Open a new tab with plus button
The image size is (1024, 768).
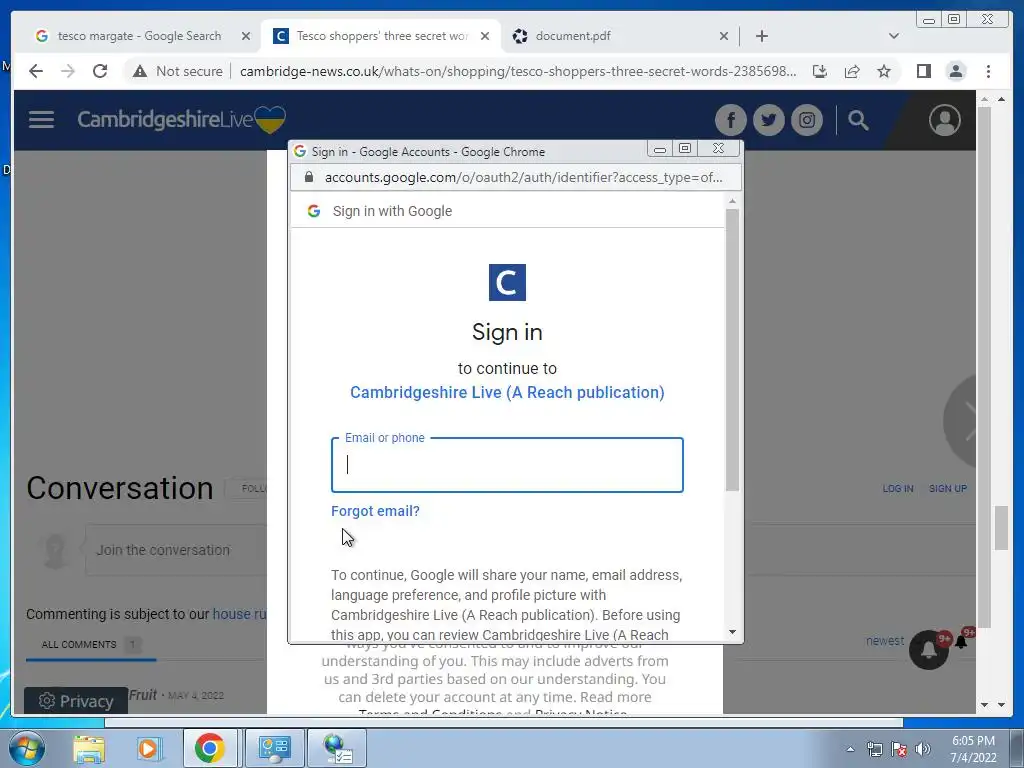click(x=761, y=36)
